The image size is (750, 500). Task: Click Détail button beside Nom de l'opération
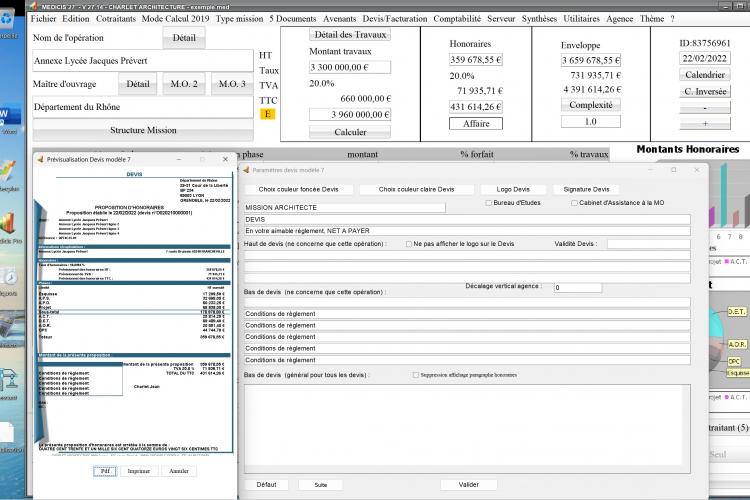pos(184,38)
